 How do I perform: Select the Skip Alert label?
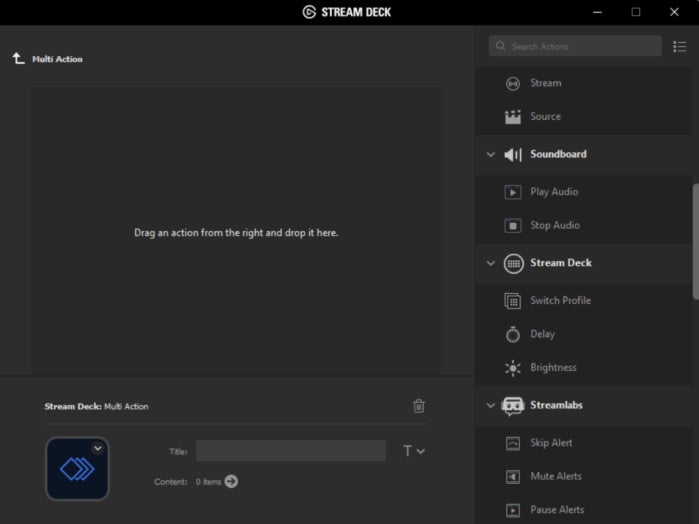[551, 443]
